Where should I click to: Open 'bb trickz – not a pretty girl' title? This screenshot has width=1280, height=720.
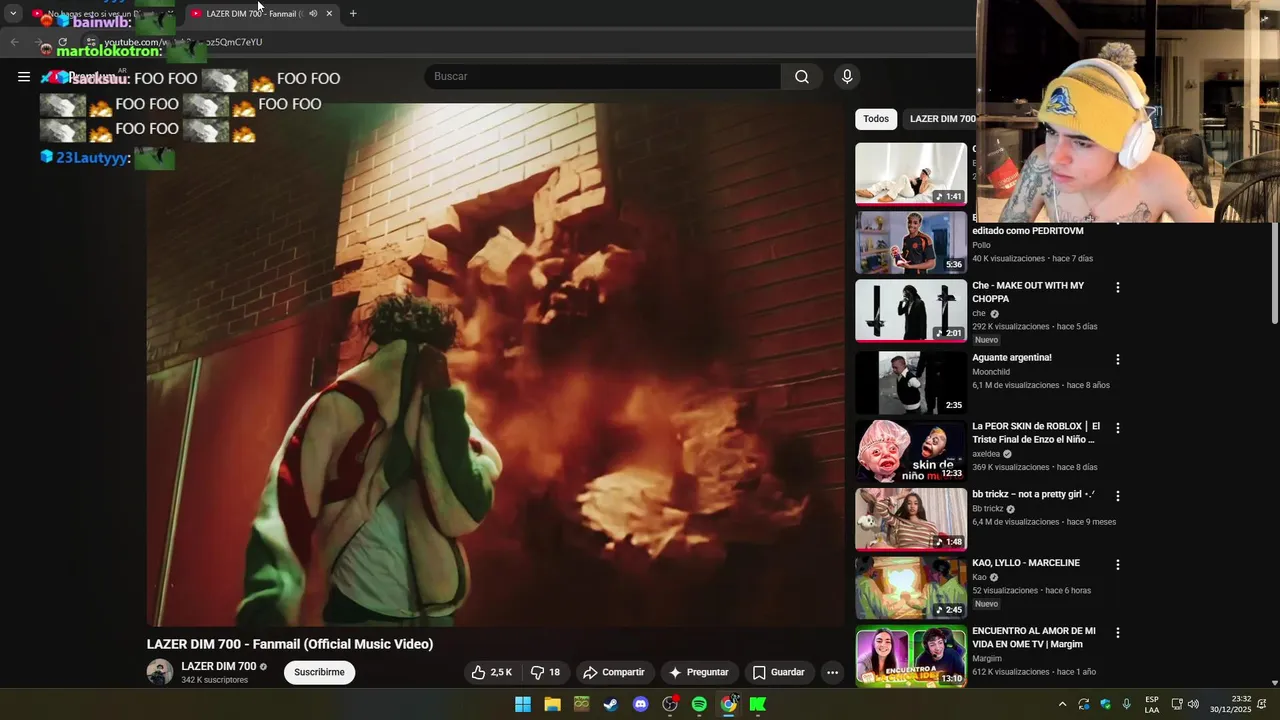[1033, 495]
